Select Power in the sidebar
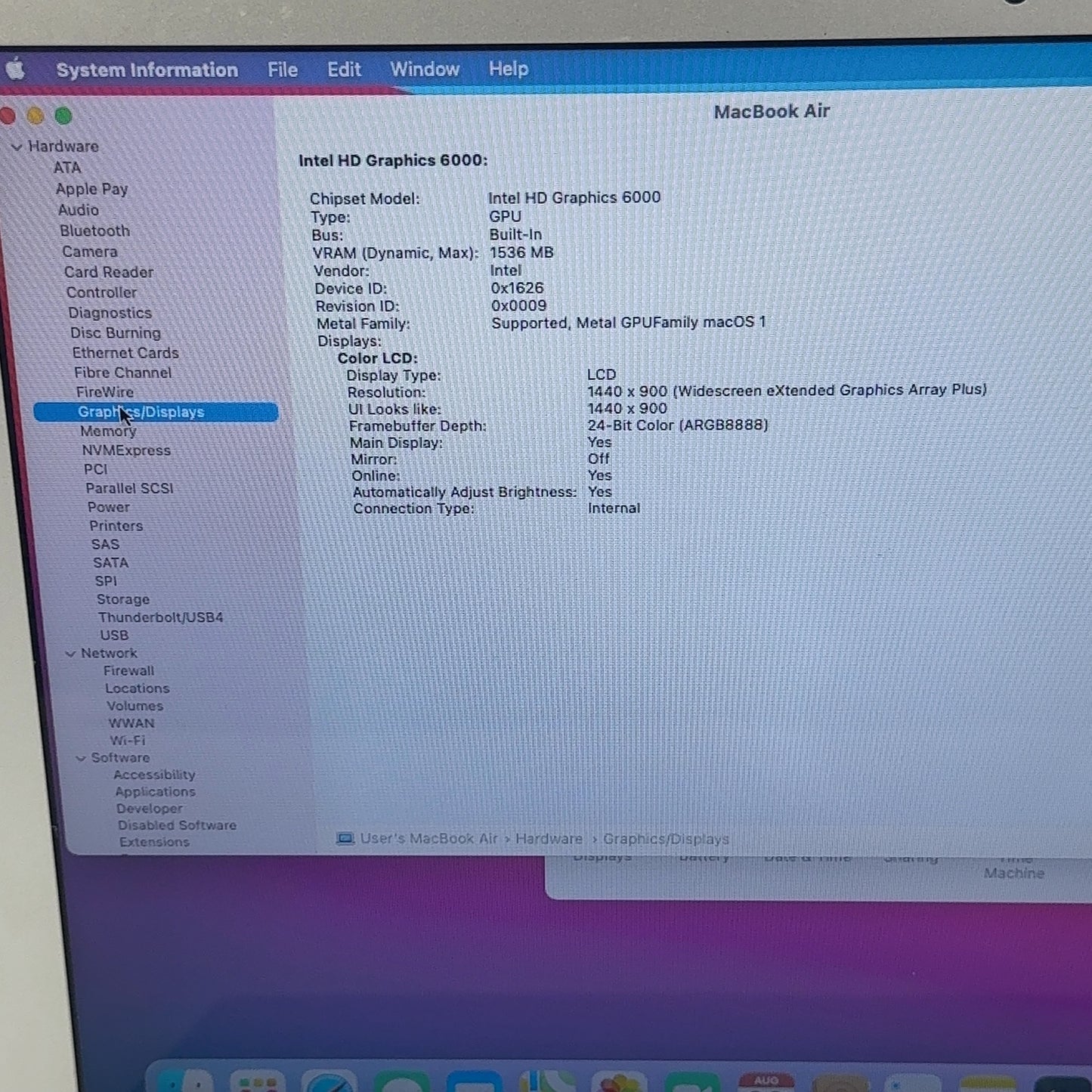This screenshot has width=1092, height=1092. click(109, 507)
